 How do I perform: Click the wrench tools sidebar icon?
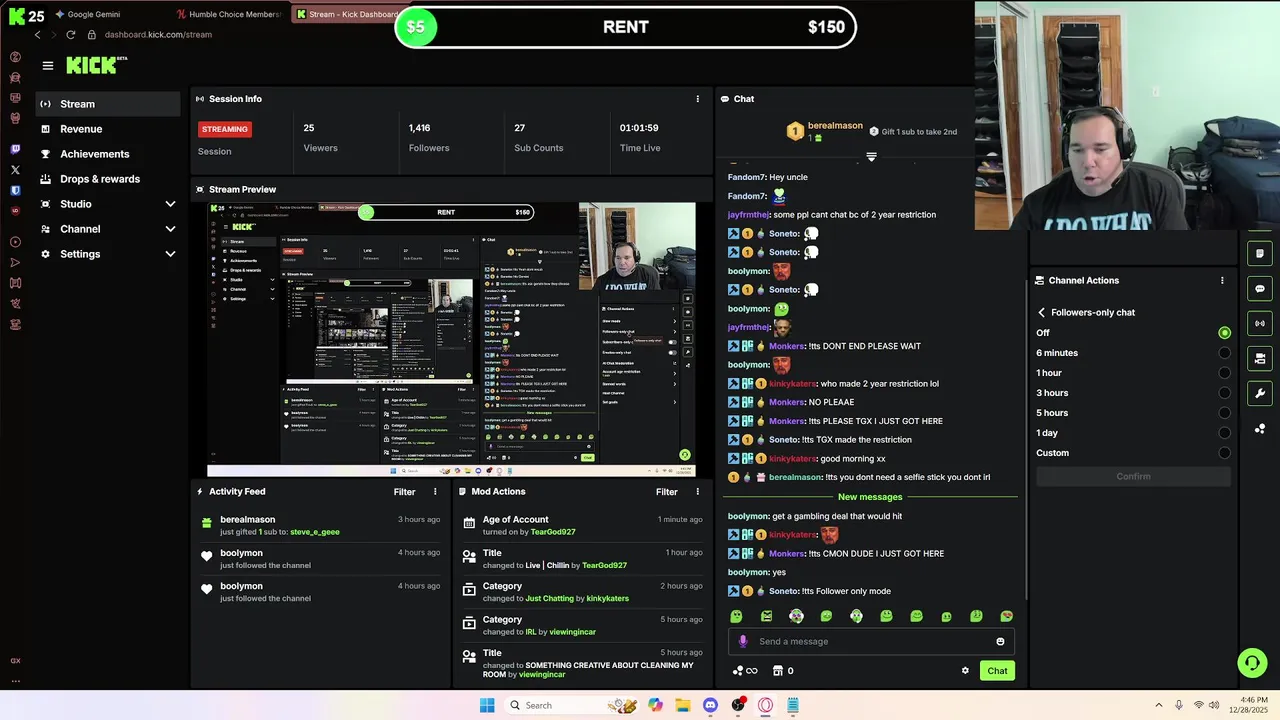1260,393
